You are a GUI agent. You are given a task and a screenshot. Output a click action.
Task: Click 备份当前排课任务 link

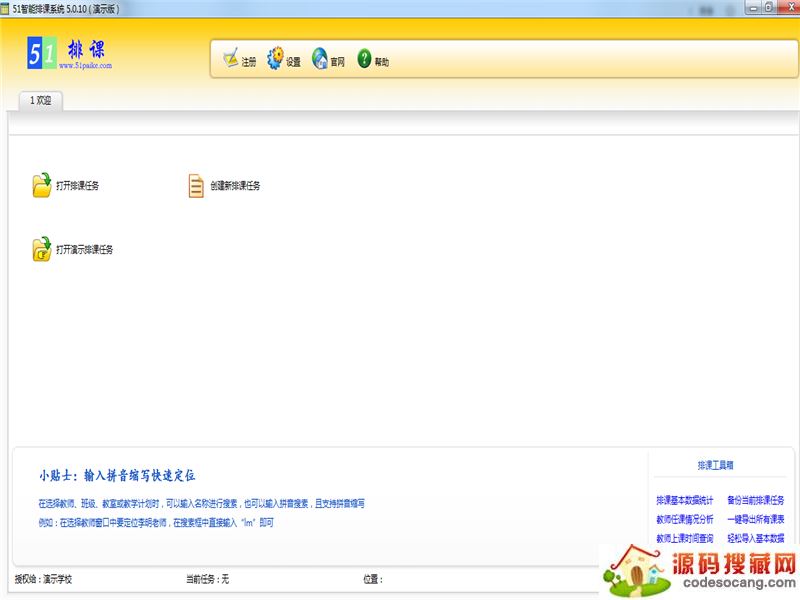tap(756, 500)
